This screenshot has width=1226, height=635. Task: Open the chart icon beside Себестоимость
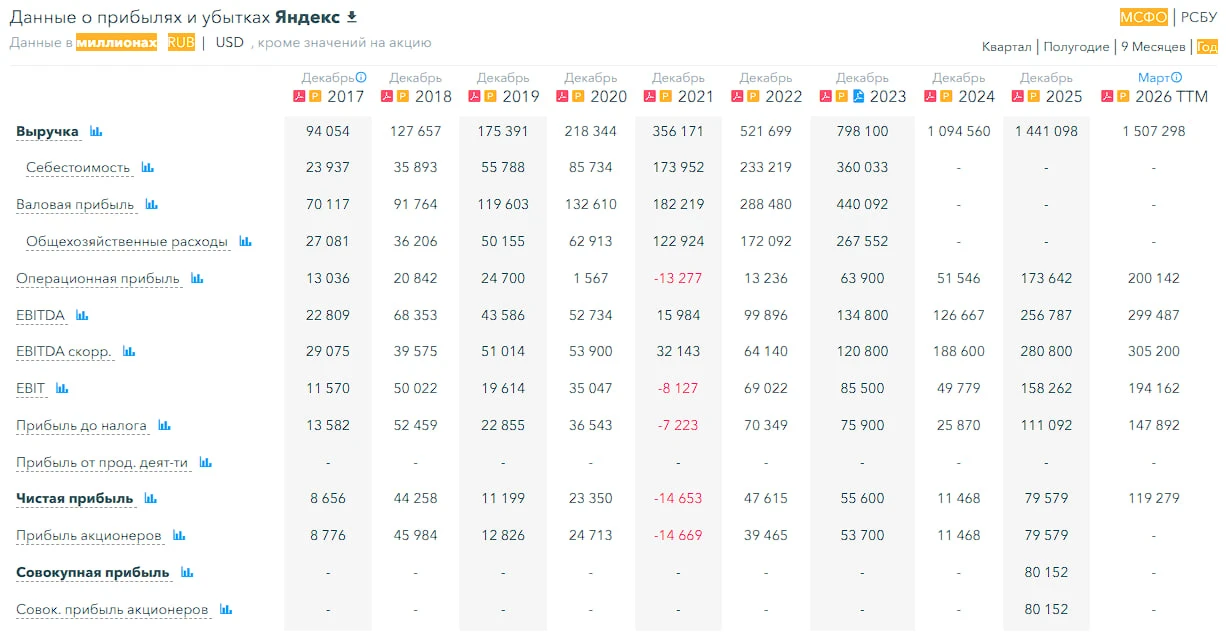[148, 168]
